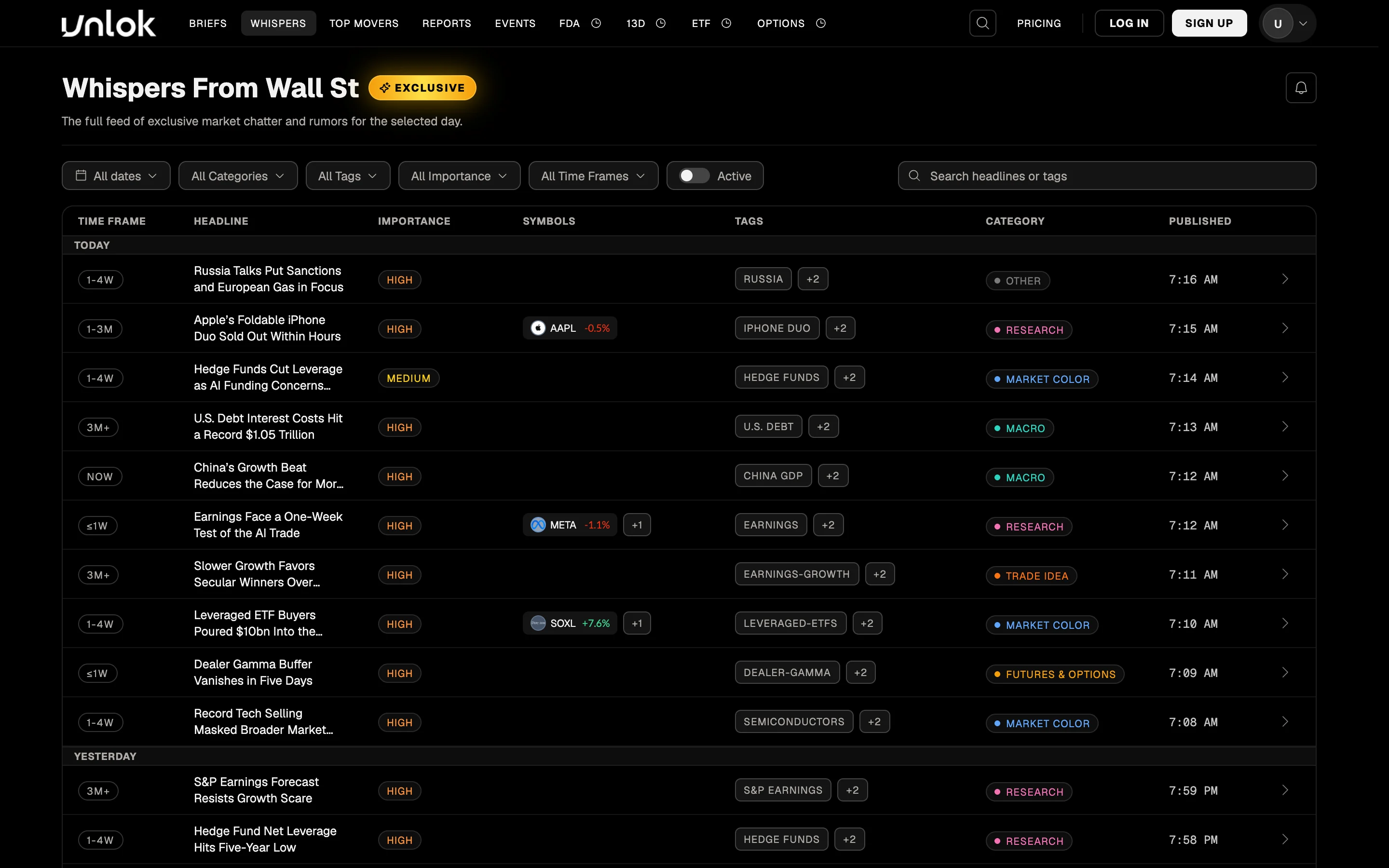Open the EVENTS nav link
Screen dimensions: 1389x868
click(515, 24)
